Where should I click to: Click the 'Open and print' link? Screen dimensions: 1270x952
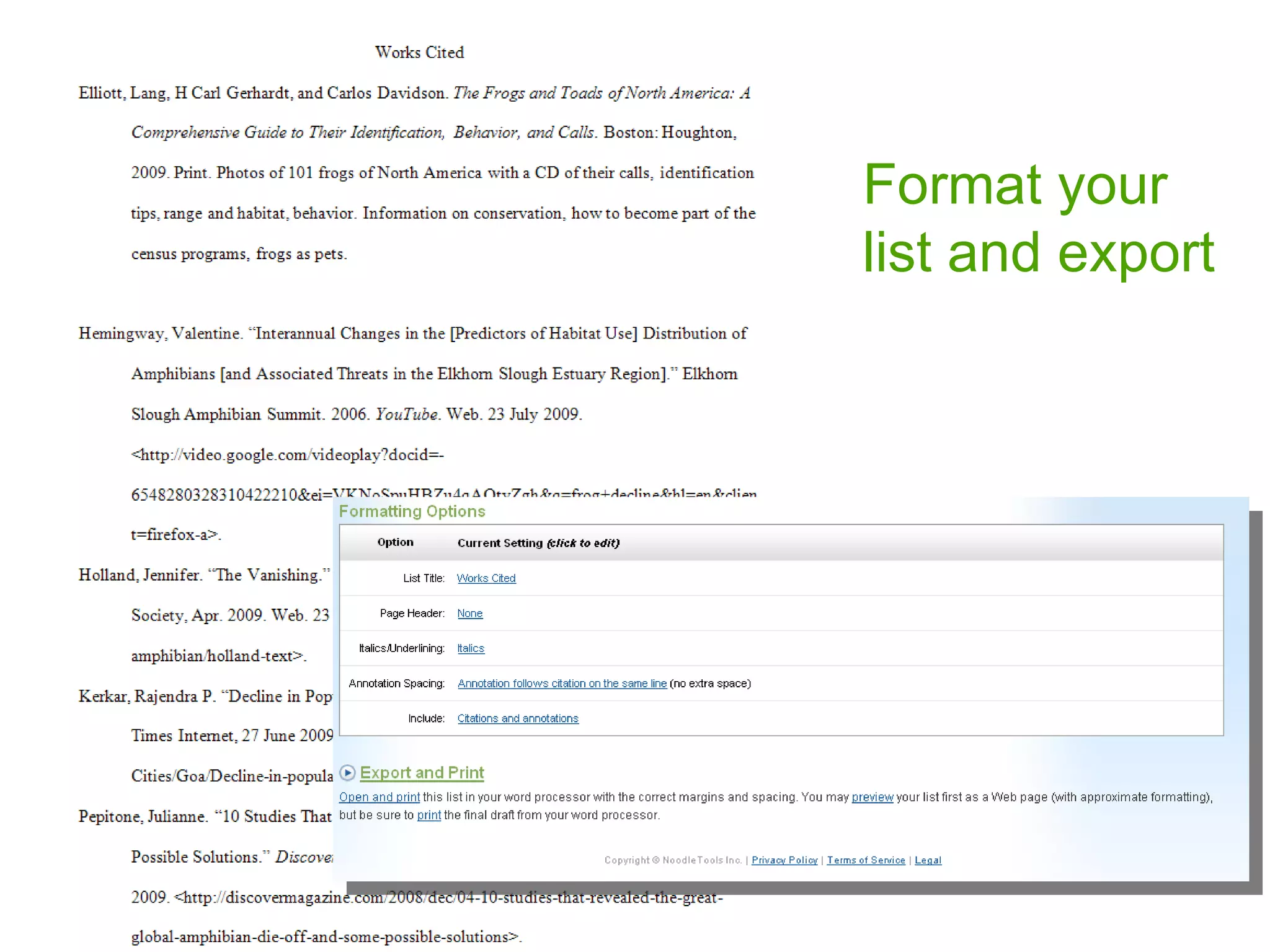coord(380,797)
